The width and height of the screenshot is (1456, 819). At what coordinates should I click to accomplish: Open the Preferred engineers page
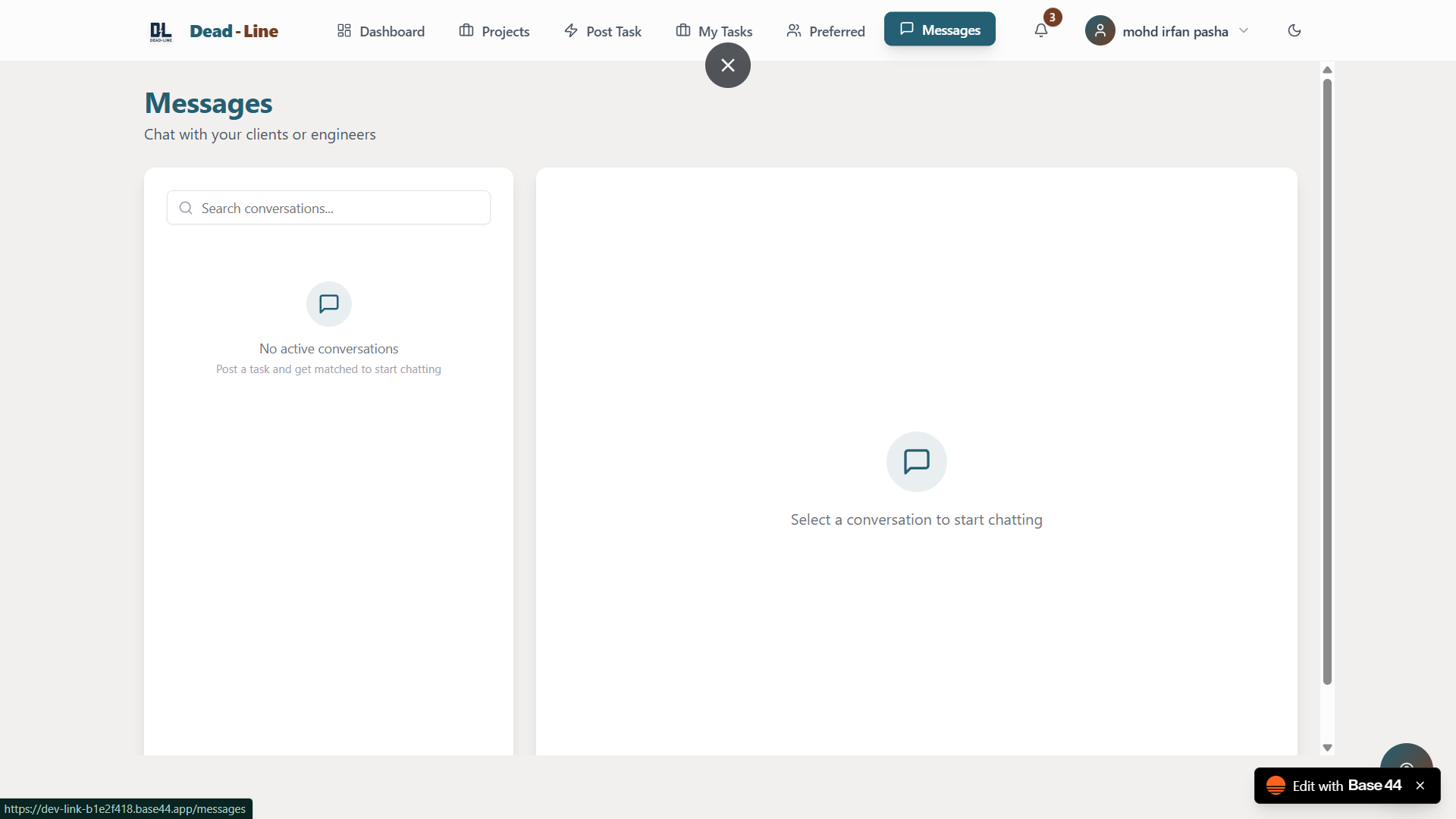(826, 31)
